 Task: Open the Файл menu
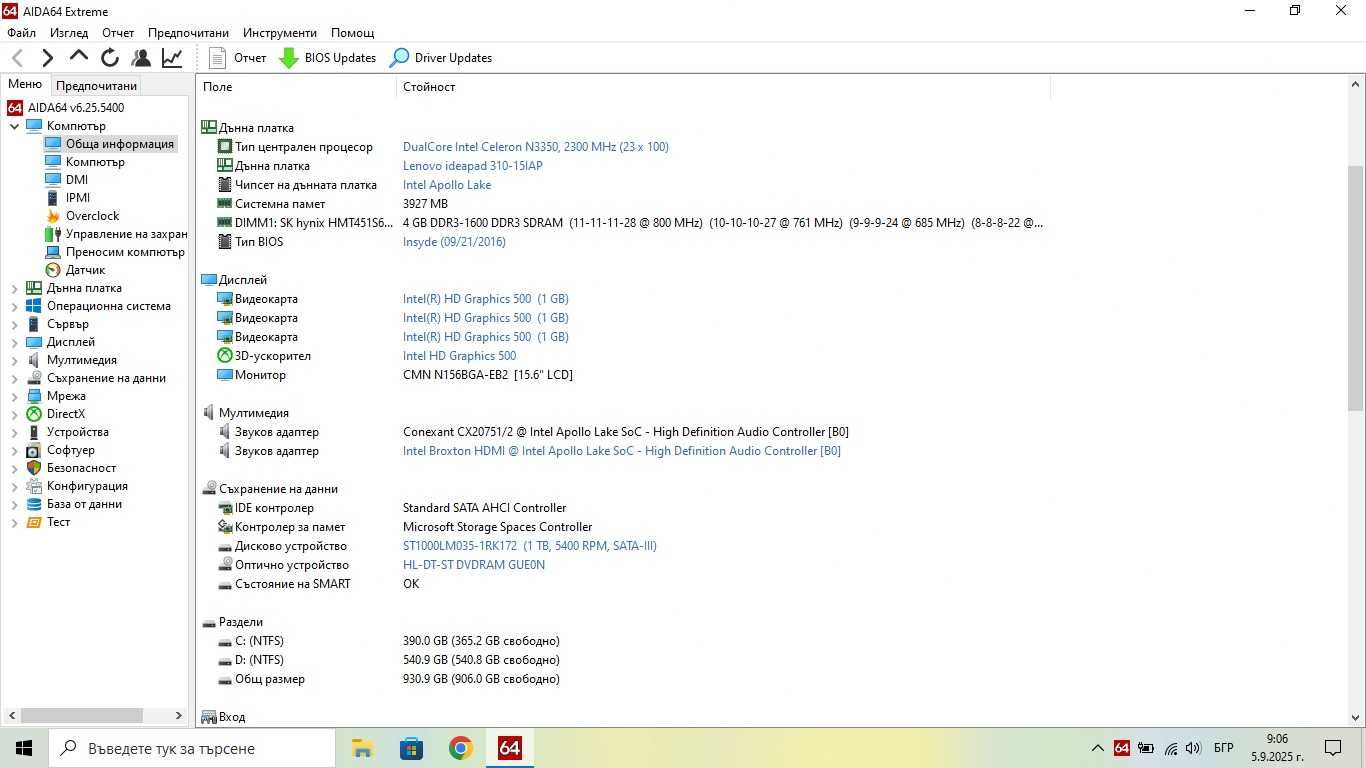coord(21,33)
